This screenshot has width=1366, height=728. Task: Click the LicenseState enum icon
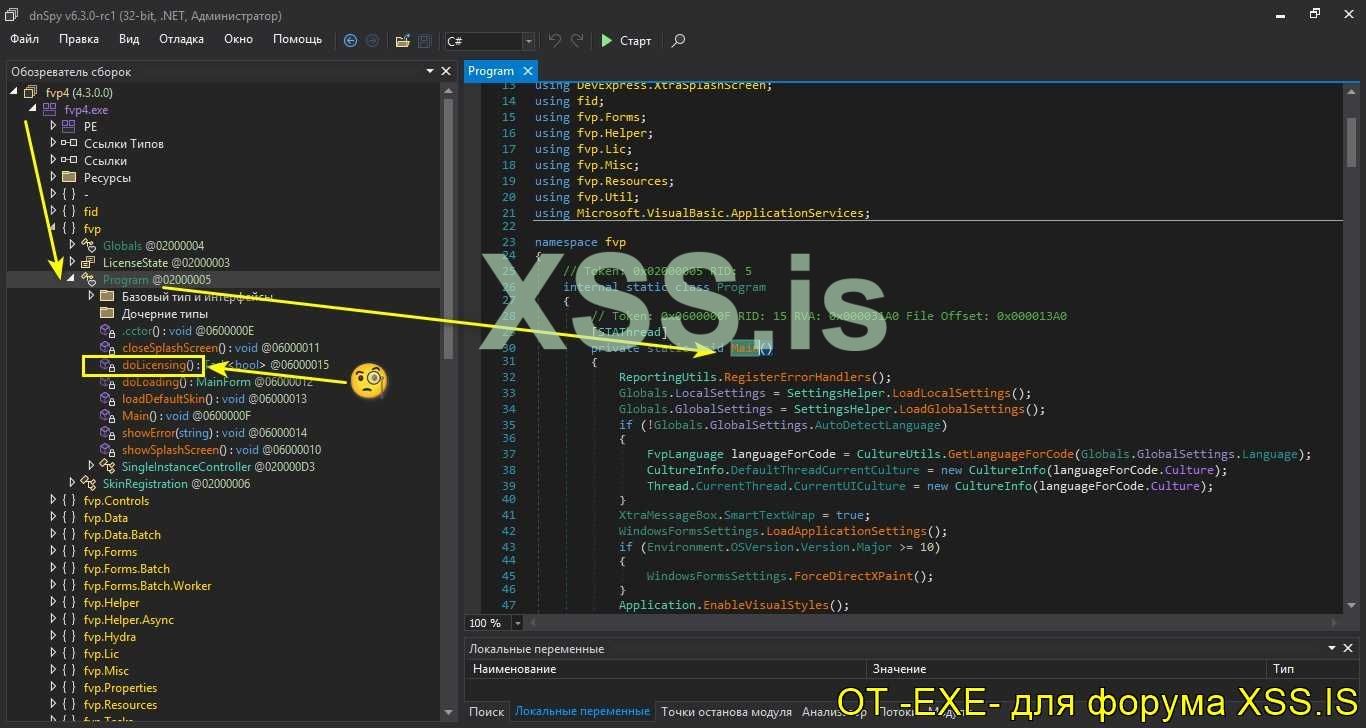pos(87,263)
